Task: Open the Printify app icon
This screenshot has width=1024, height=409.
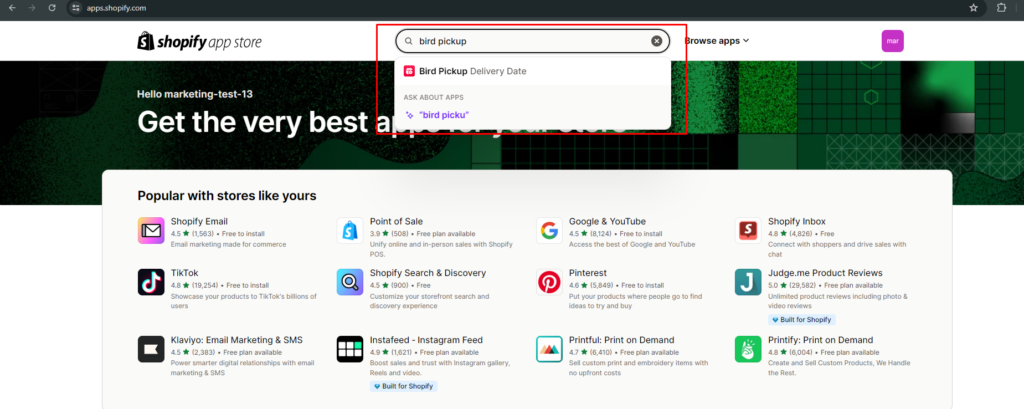Action: coord(748,350)
